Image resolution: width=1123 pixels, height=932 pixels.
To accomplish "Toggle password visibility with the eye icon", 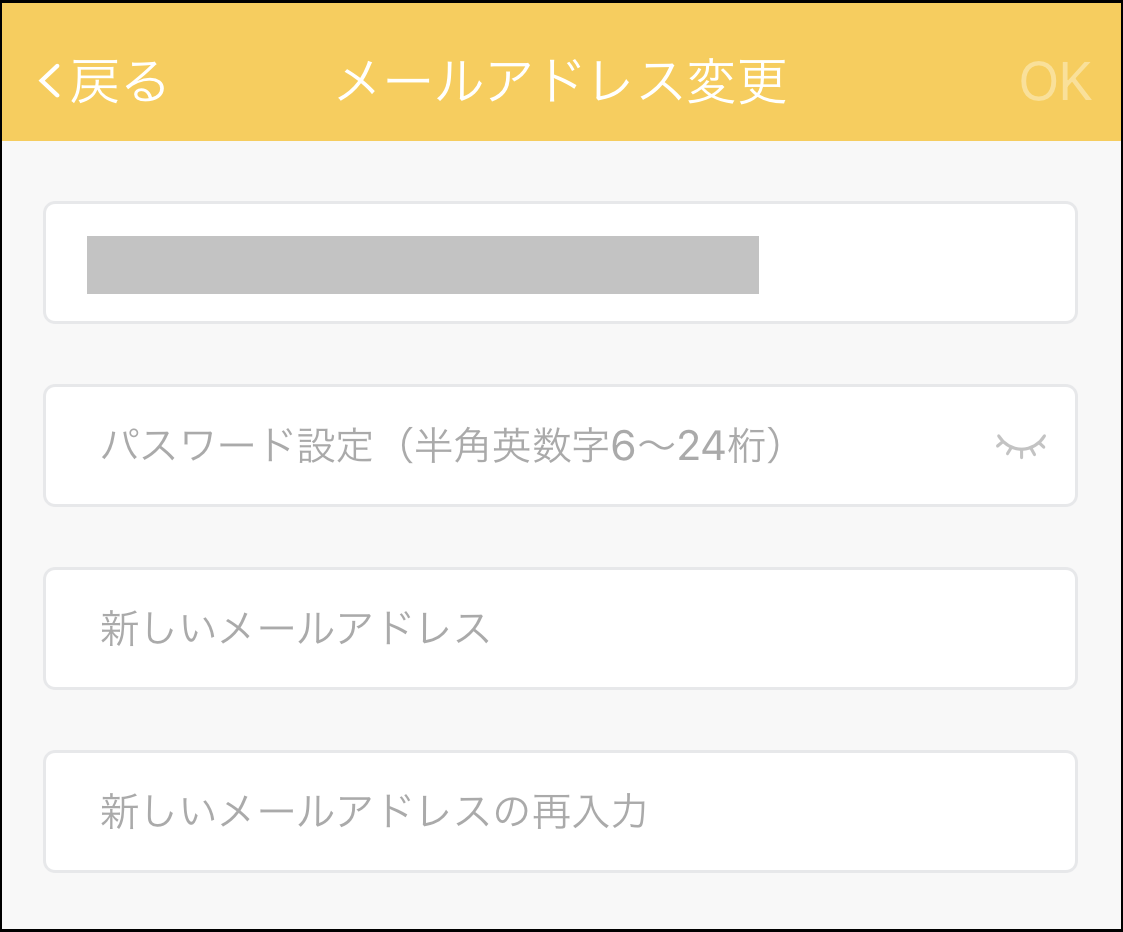I will [1021, 446].
